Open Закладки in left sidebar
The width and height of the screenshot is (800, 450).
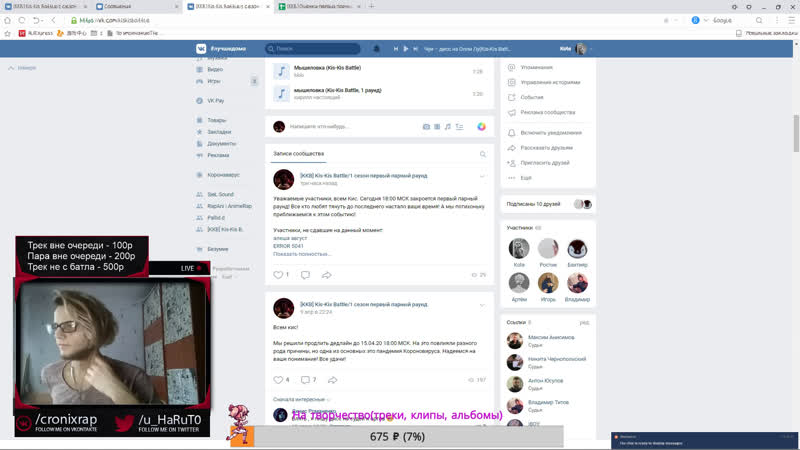219,132
